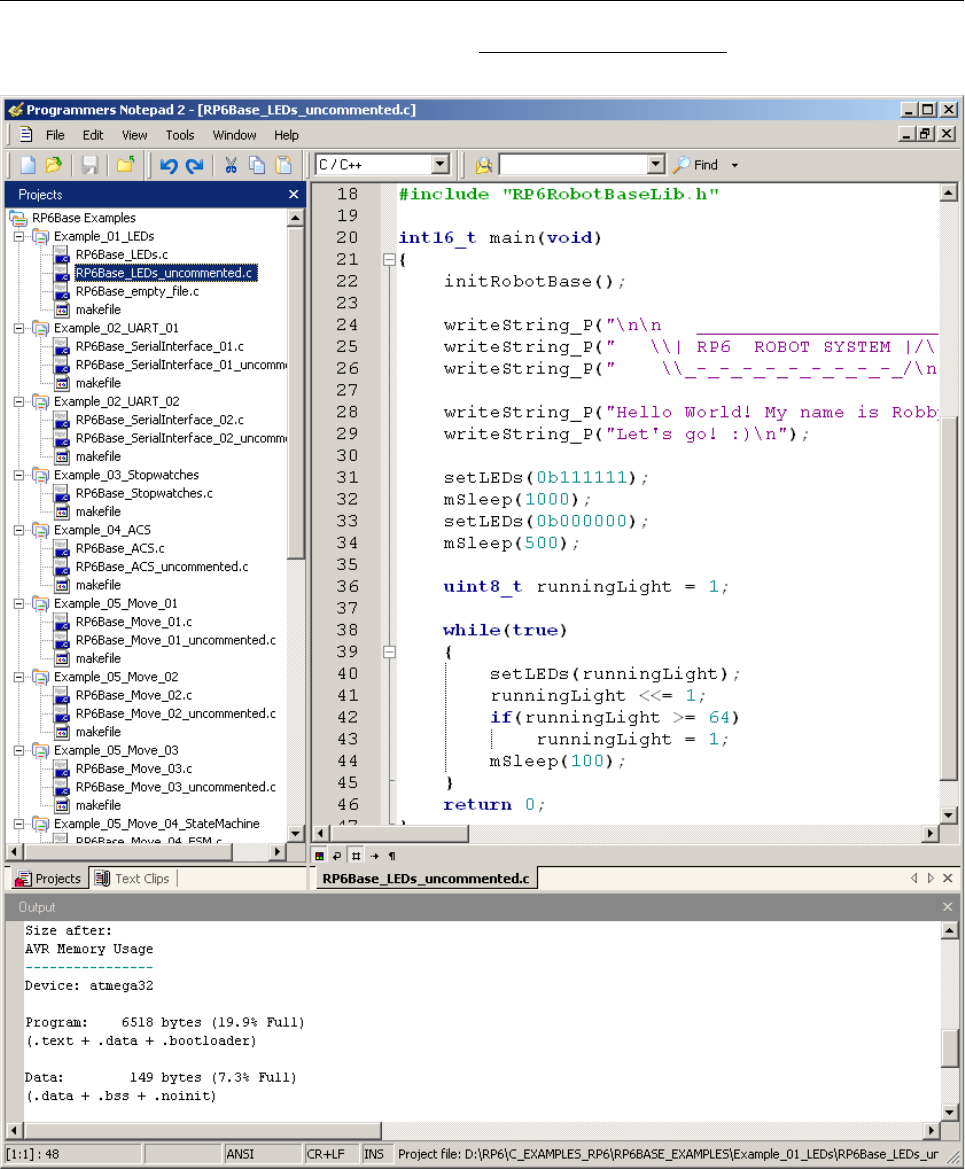Click into the toolbar search text field
Screen dimensions: 965x1169
pos(573,164)
